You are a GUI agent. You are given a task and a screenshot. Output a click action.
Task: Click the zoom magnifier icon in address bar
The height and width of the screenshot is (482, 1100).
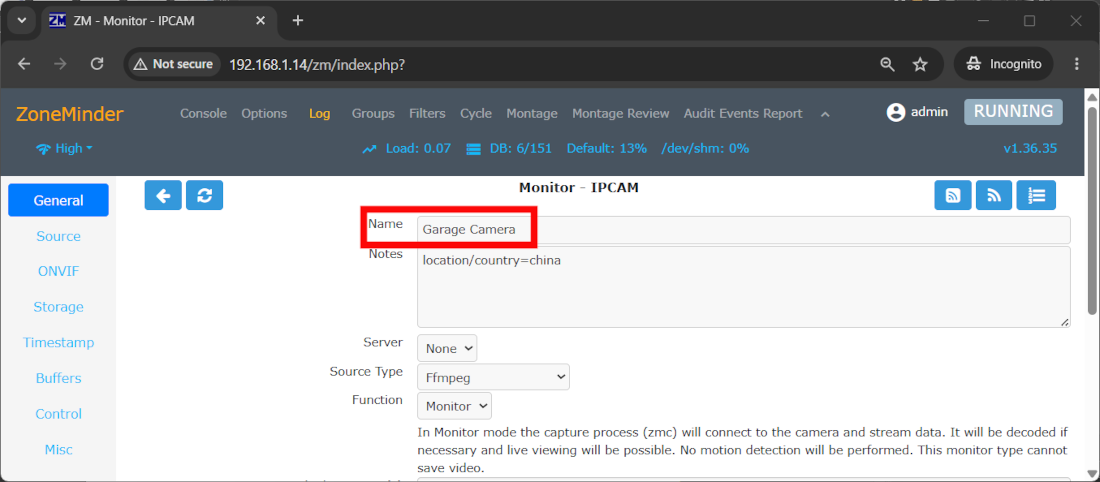887,65
